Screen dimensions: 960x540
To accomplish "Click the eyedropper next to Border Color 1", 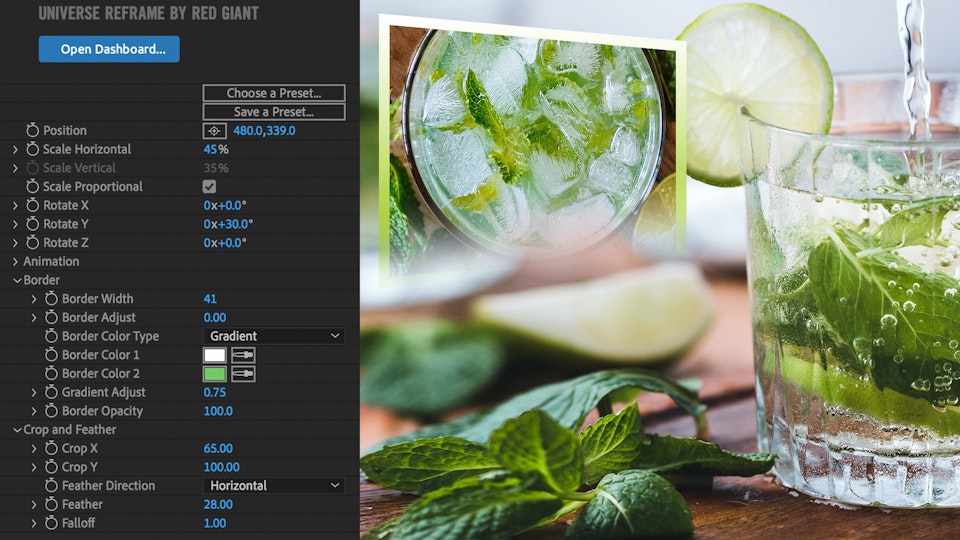I will click(x=243, y=355).
